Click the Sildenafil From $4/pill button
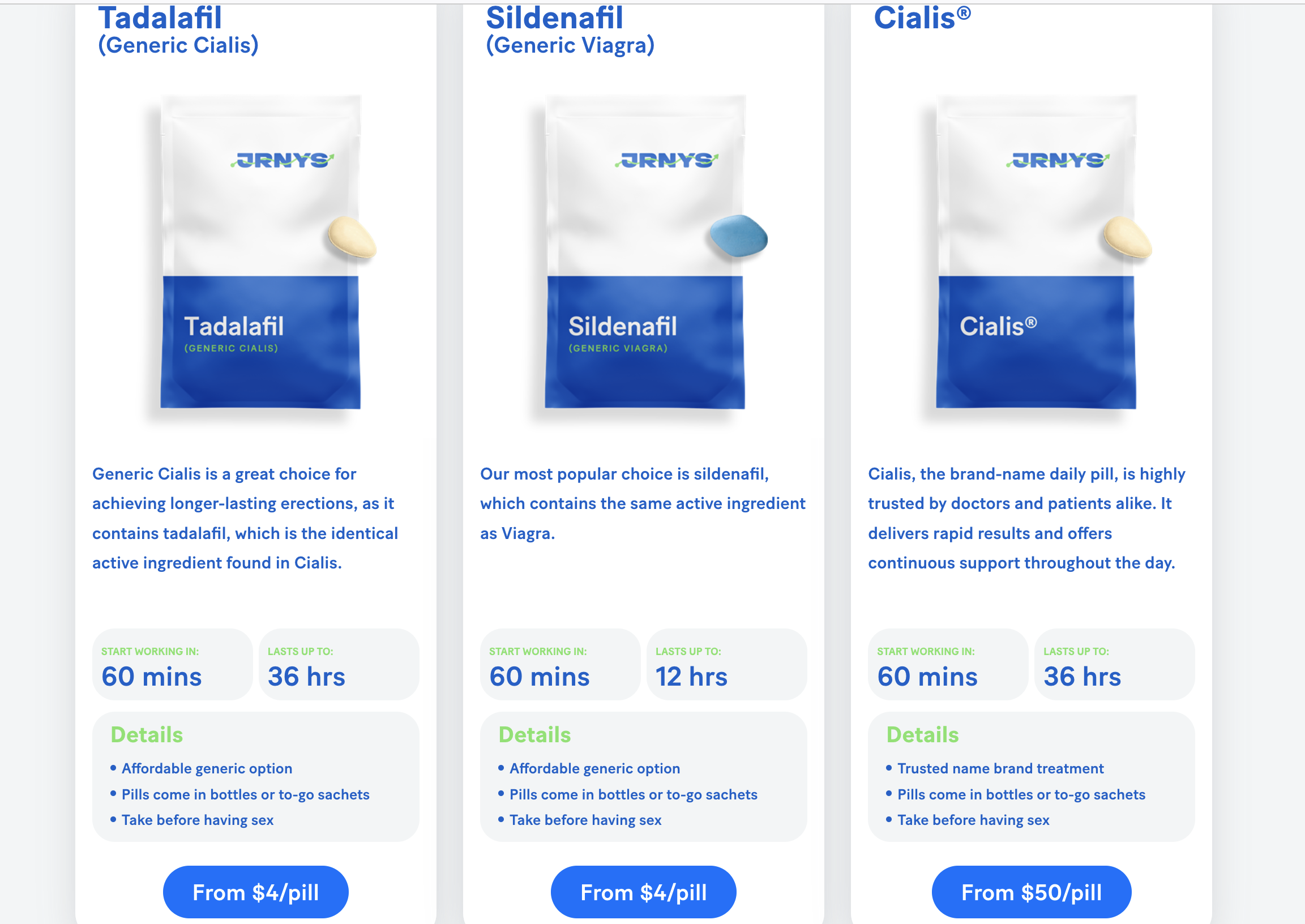This screenshot has height=924, width=1305. [x=643, y=892]
